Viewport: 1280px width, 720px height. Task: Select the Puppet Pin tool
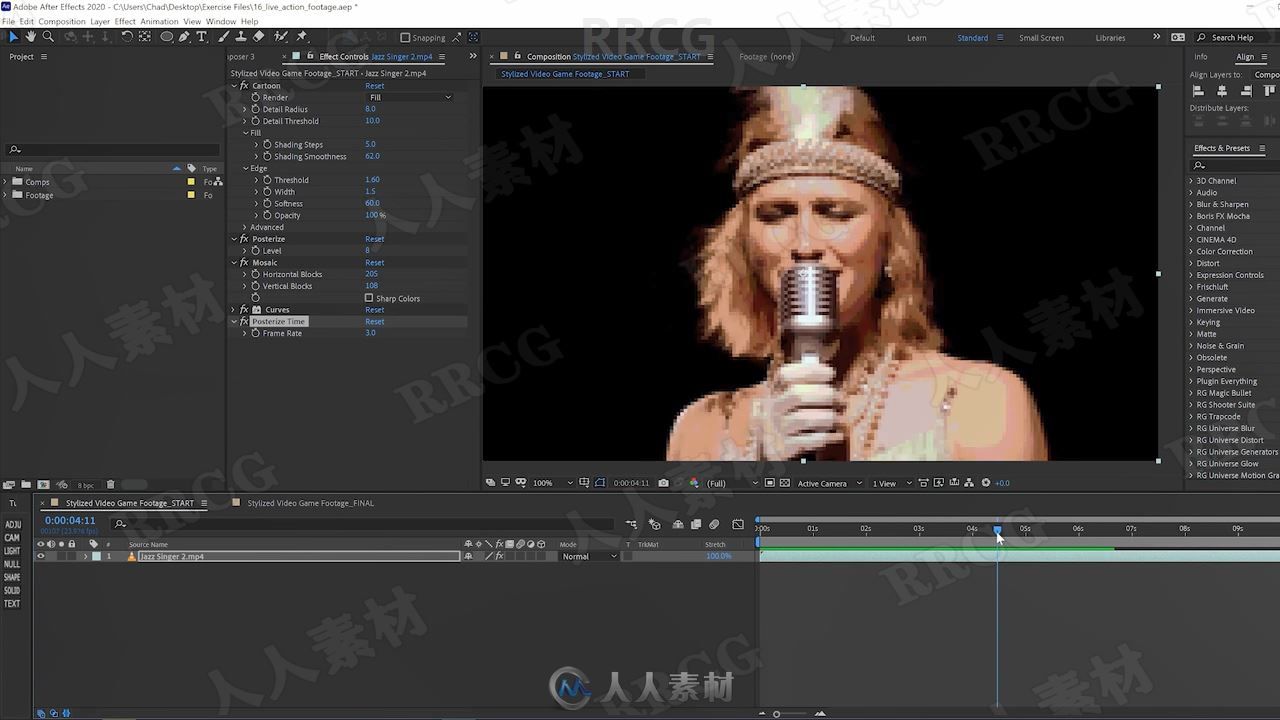click(302, 37)
